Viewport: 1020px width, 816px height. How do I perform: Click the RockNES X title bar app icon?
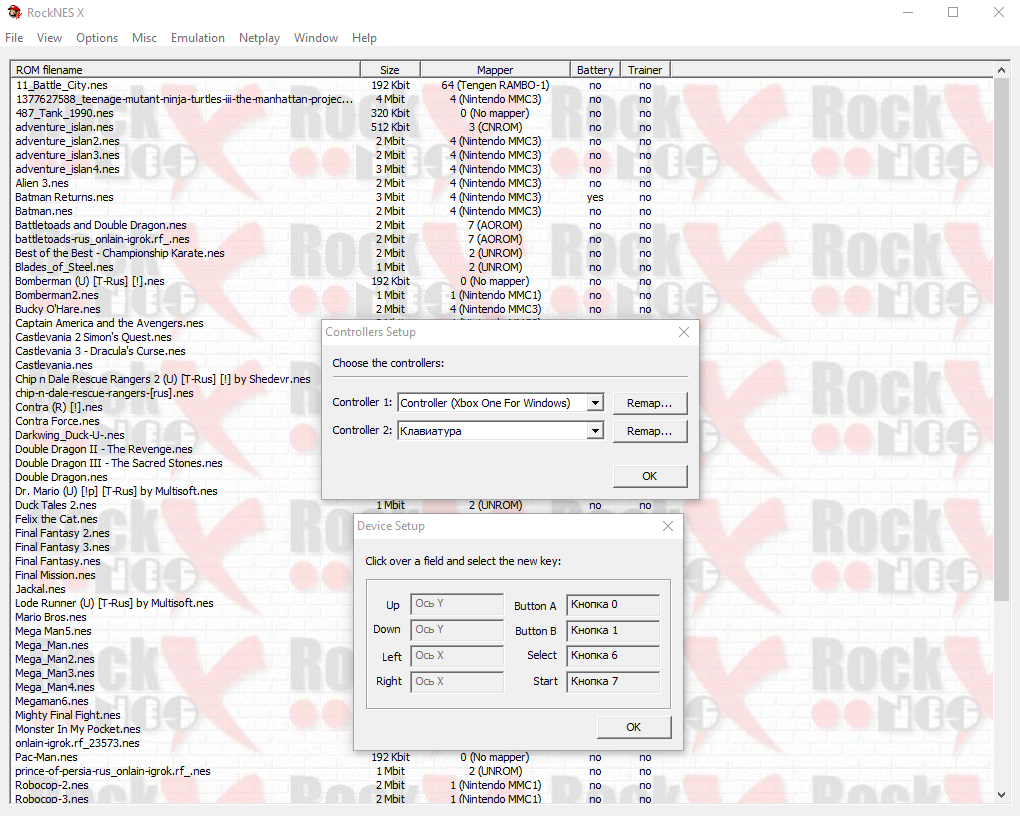point(14,12)
